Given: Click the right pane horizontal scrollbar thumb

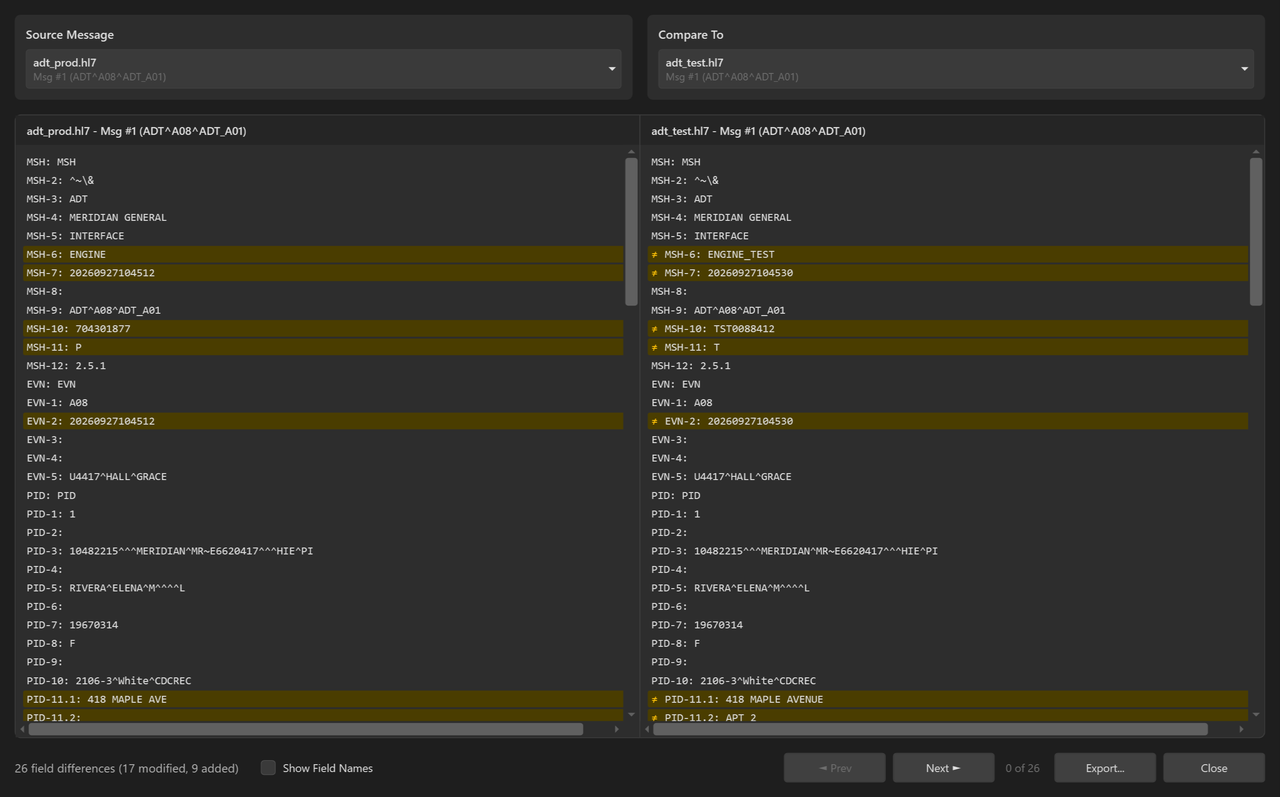Looking at the screenshot, I should coord(930,729).
